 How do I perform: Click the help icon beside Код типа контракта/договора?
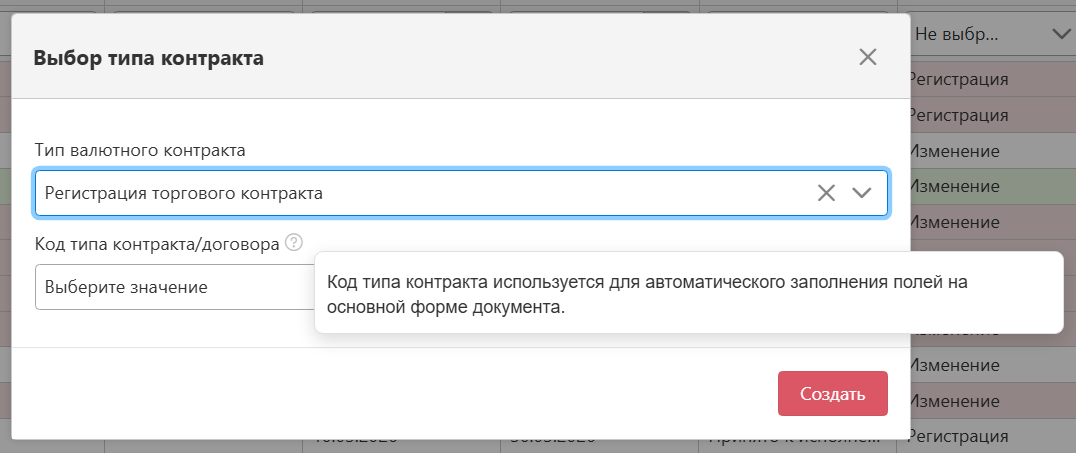point(293,242)
